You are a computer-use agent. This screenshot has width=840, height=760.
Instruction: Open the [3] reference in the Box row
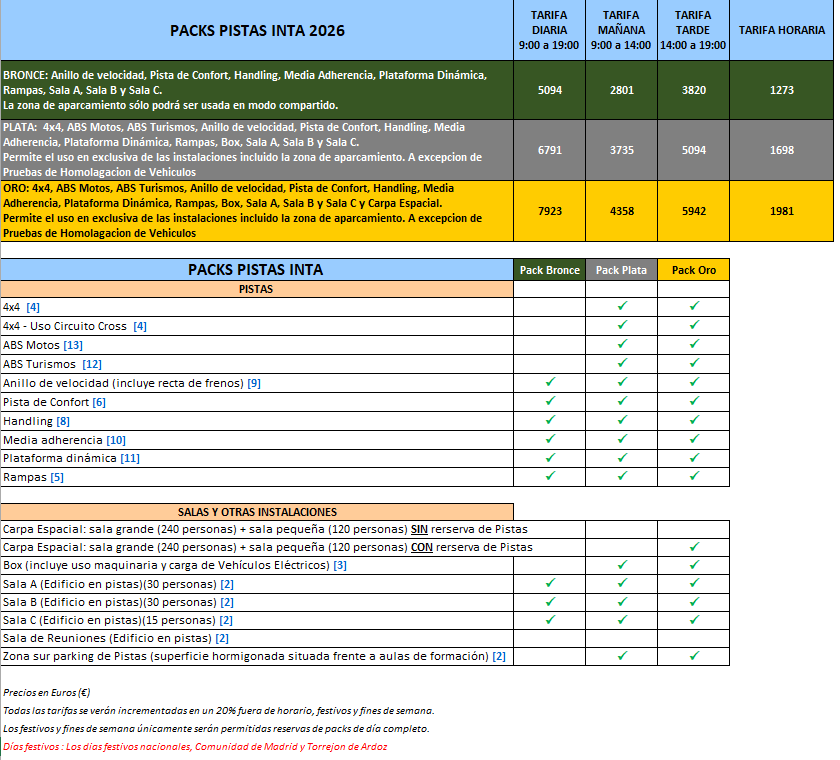[340, 565]
